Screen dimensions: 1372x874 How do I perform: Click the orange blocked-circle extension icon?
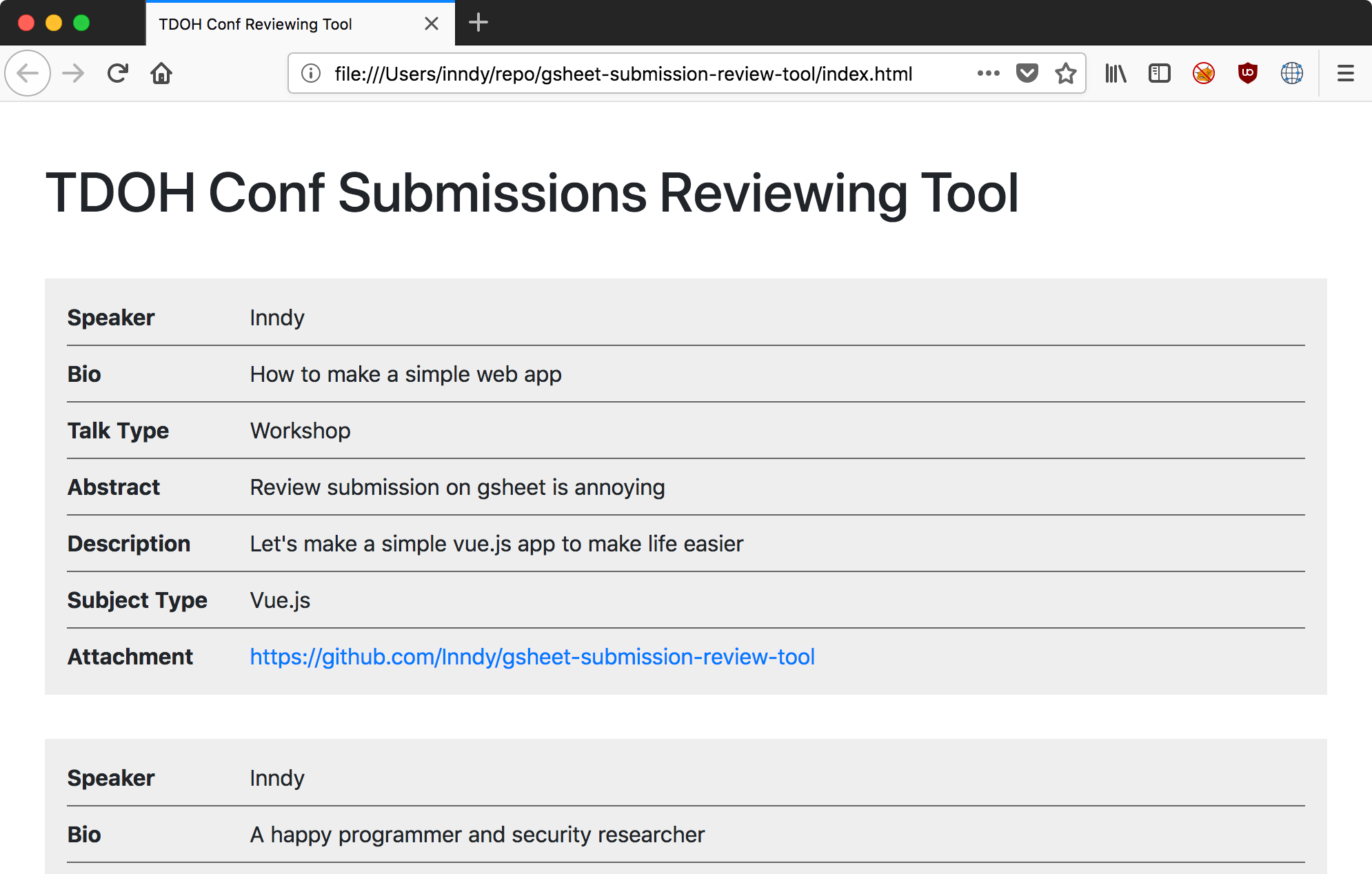(x=1203, y=73)
